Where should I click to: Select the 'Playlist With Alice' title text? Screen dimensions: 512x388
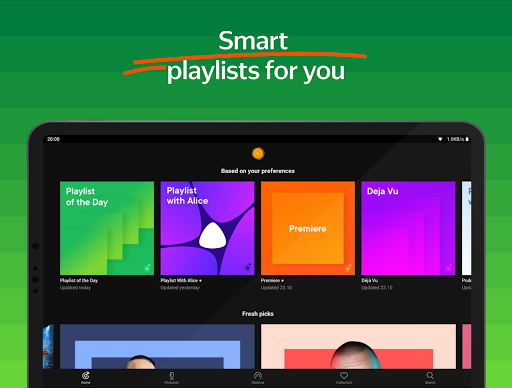point(179,281)
